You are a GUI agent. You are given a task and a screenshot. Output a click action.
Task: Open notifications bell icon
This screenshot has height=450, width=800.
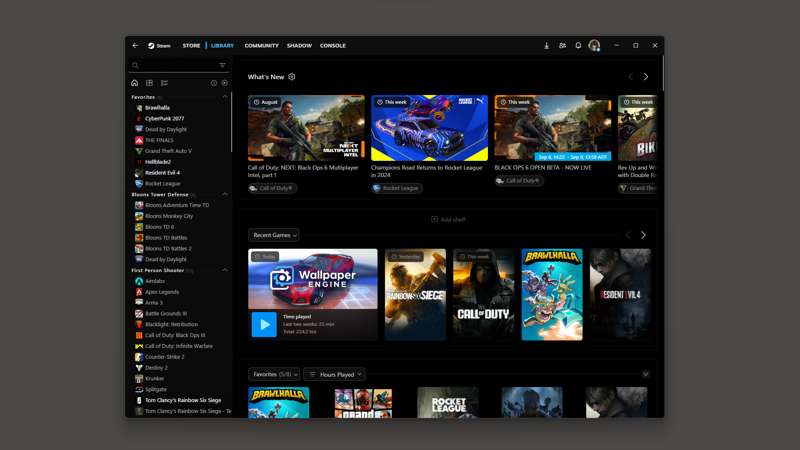[578, 45]
